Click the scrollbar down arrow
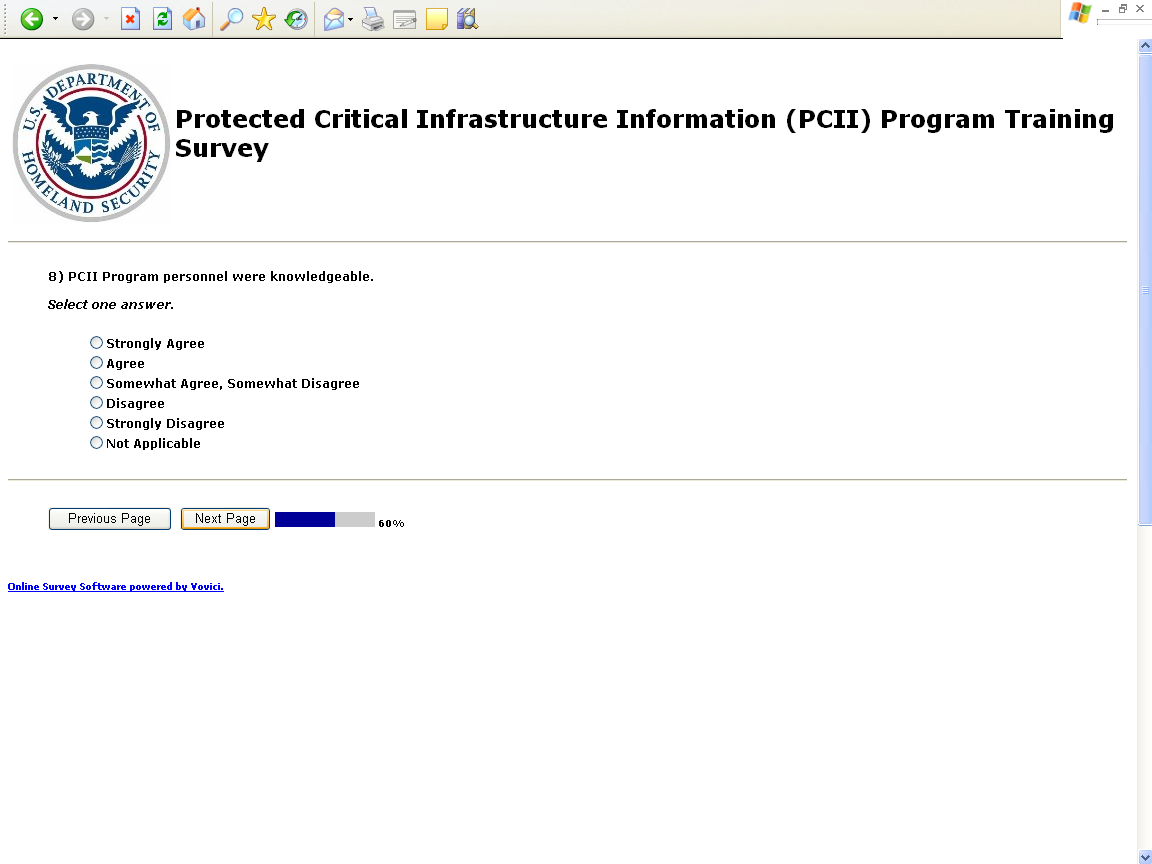 [1145, 857]
